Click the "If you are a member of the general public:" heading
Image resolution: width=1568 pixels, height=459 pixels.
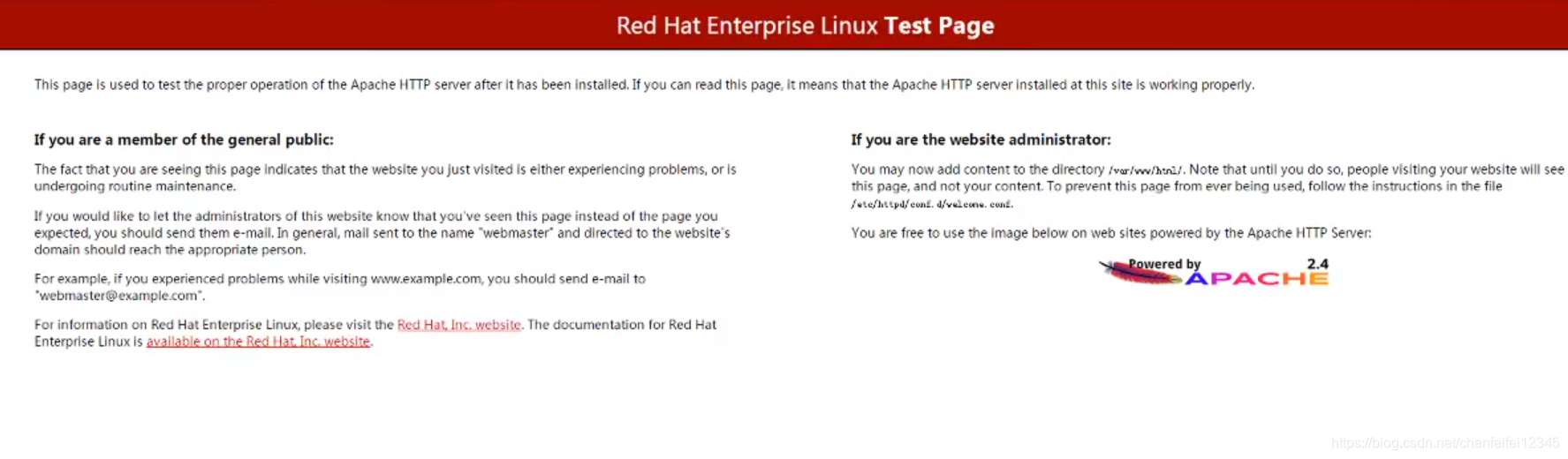pos(184,139)
